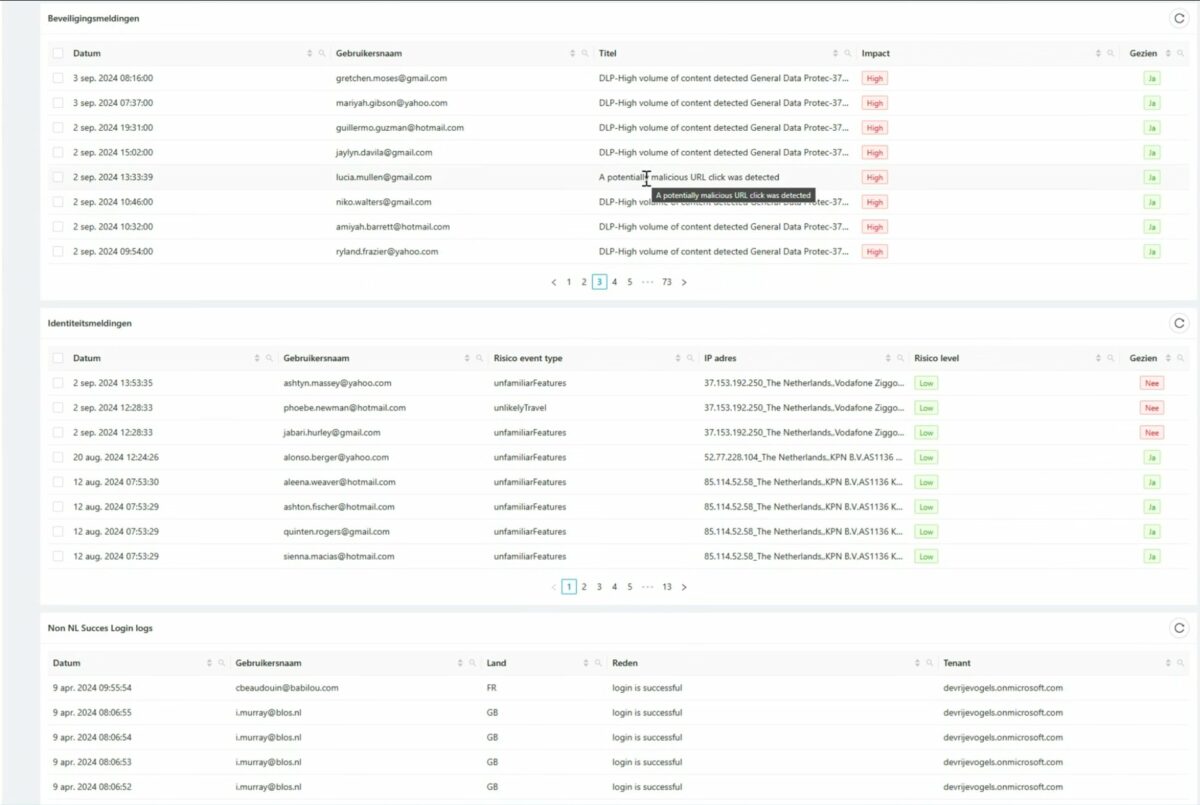Image resolution: width=1200 pixels, height=805 pixels.
Task: Tick the checkbox for mariyah.gibson@yahoo.com row
Action: pyautogui.click(x=58, y=103)
